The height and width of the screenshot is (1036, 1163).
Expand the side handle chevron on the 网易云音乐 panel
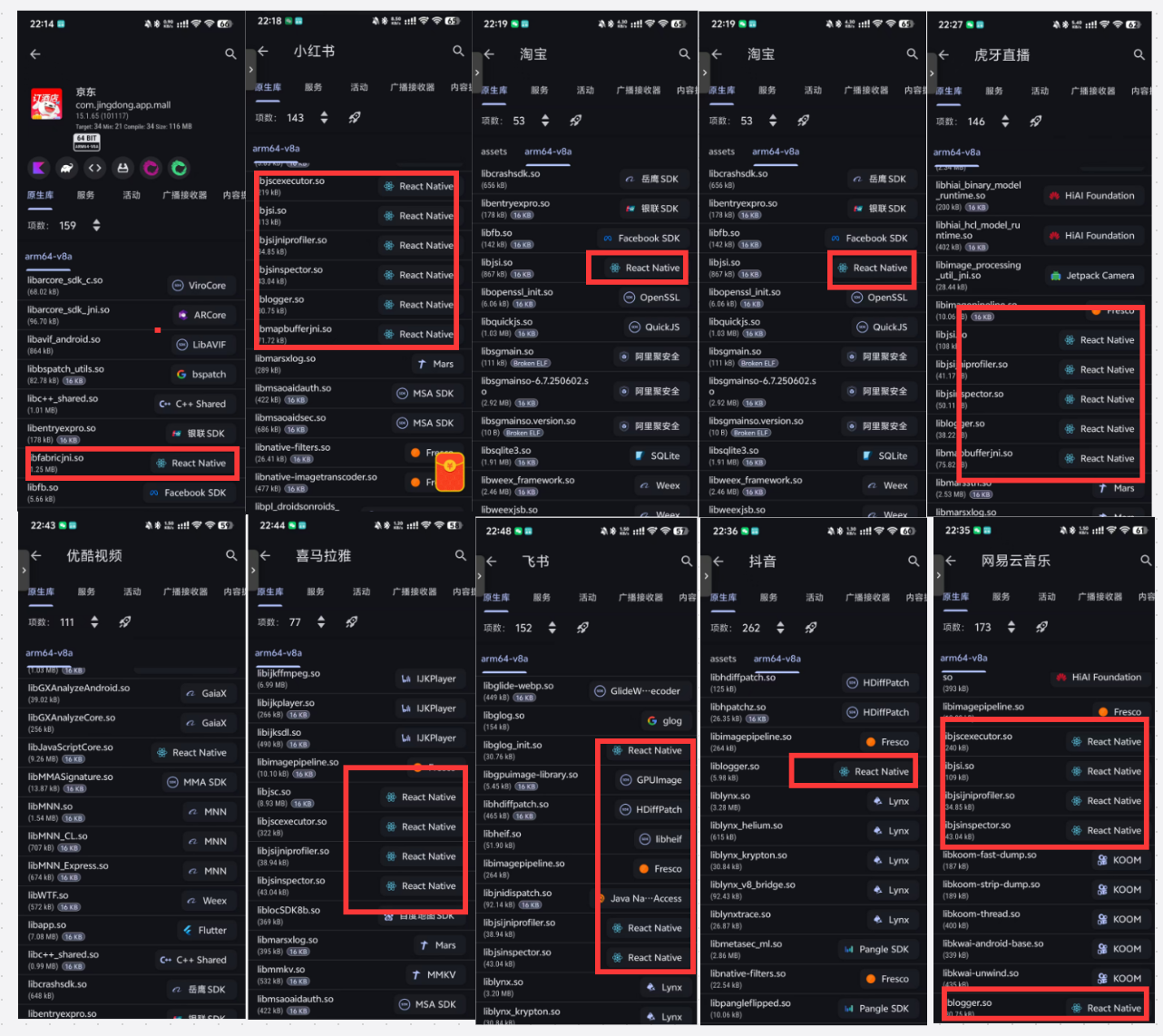(x=938, y=575)
